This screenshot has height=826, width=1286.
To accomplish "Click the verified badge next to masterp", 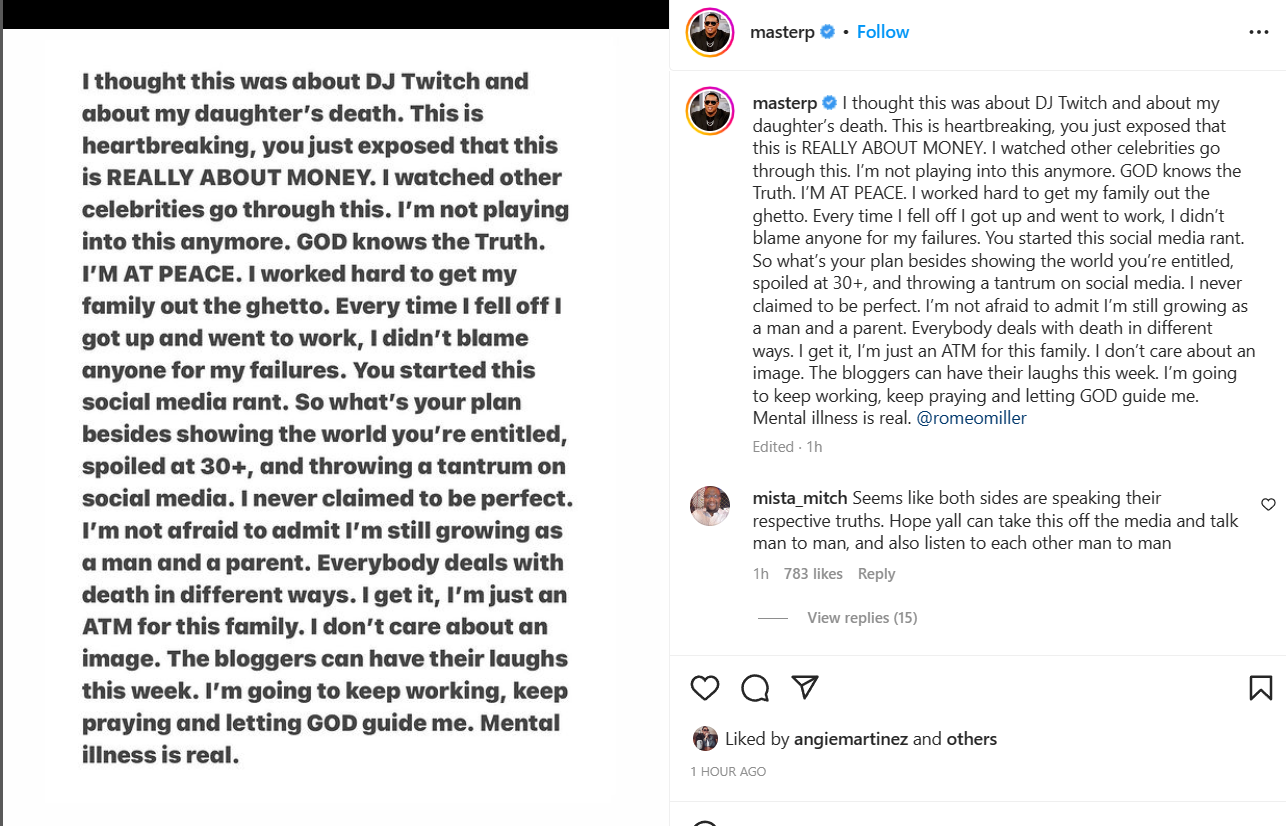I will point(828,31).
